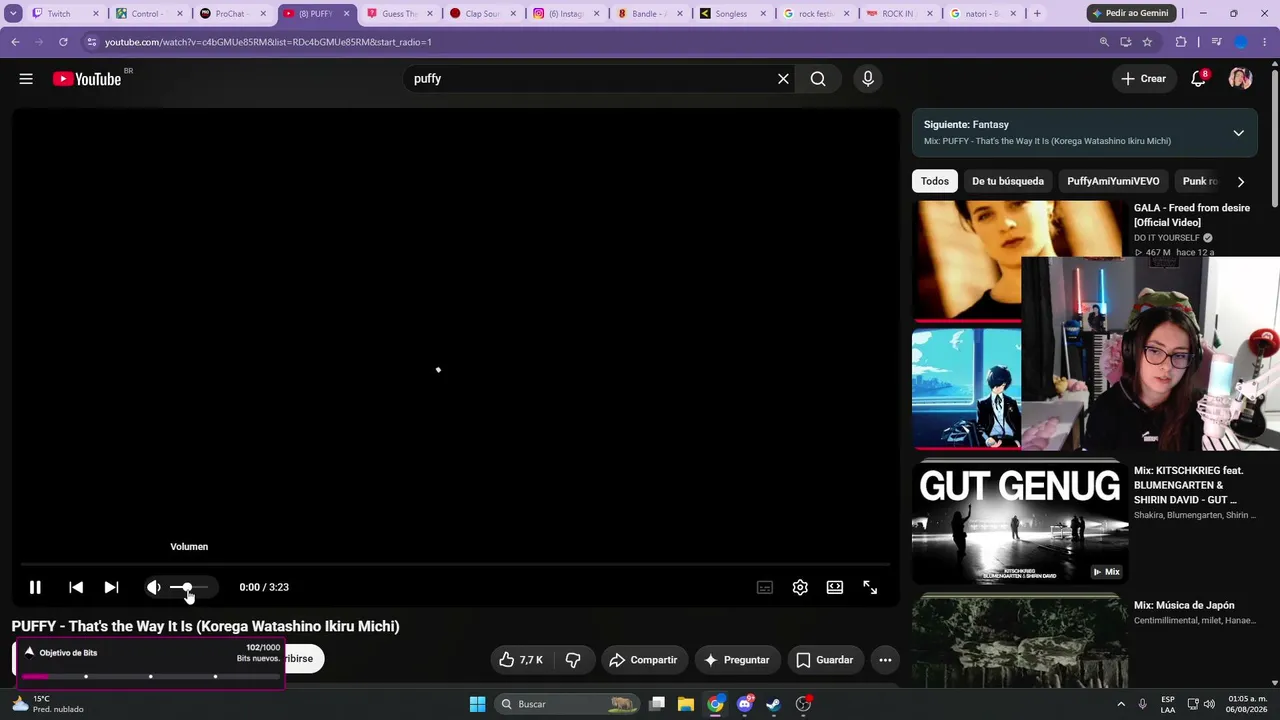Open the Crear menu
This screenshot has width=1280, height=720.
click(x=1144, y=79)
